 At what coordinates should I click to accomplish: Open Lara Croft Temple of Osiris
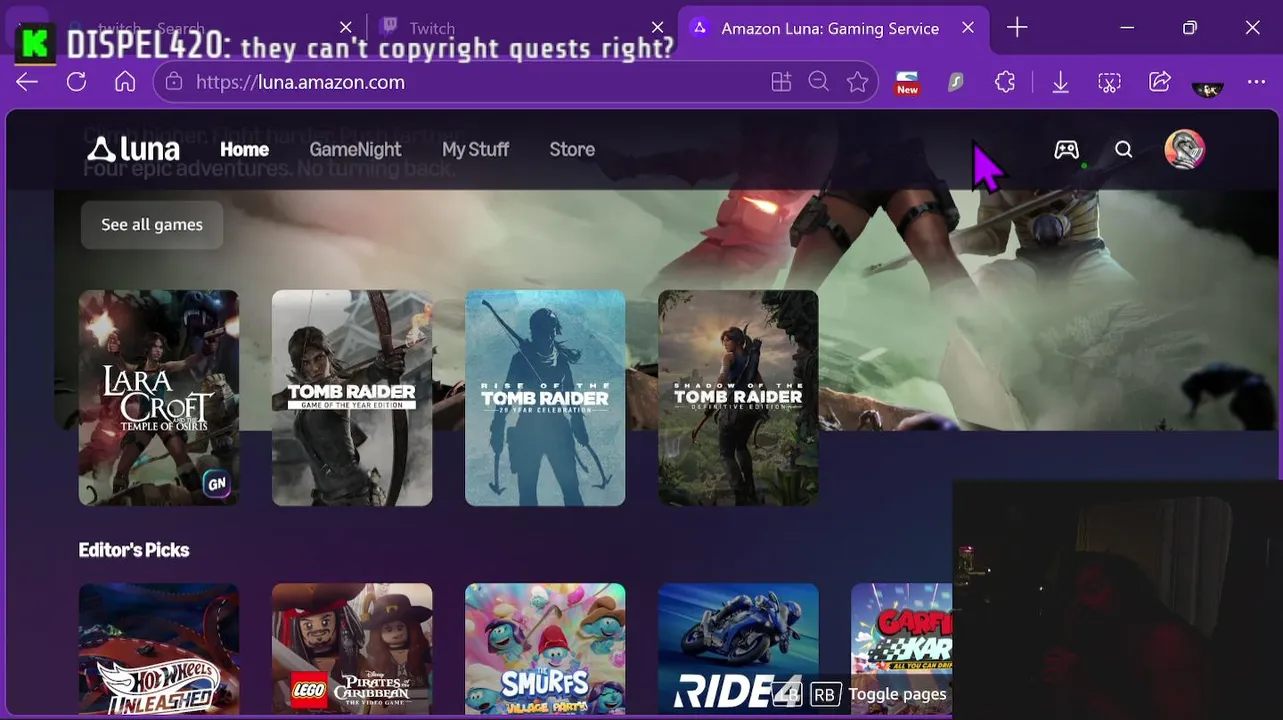click(x=159, y=398)
